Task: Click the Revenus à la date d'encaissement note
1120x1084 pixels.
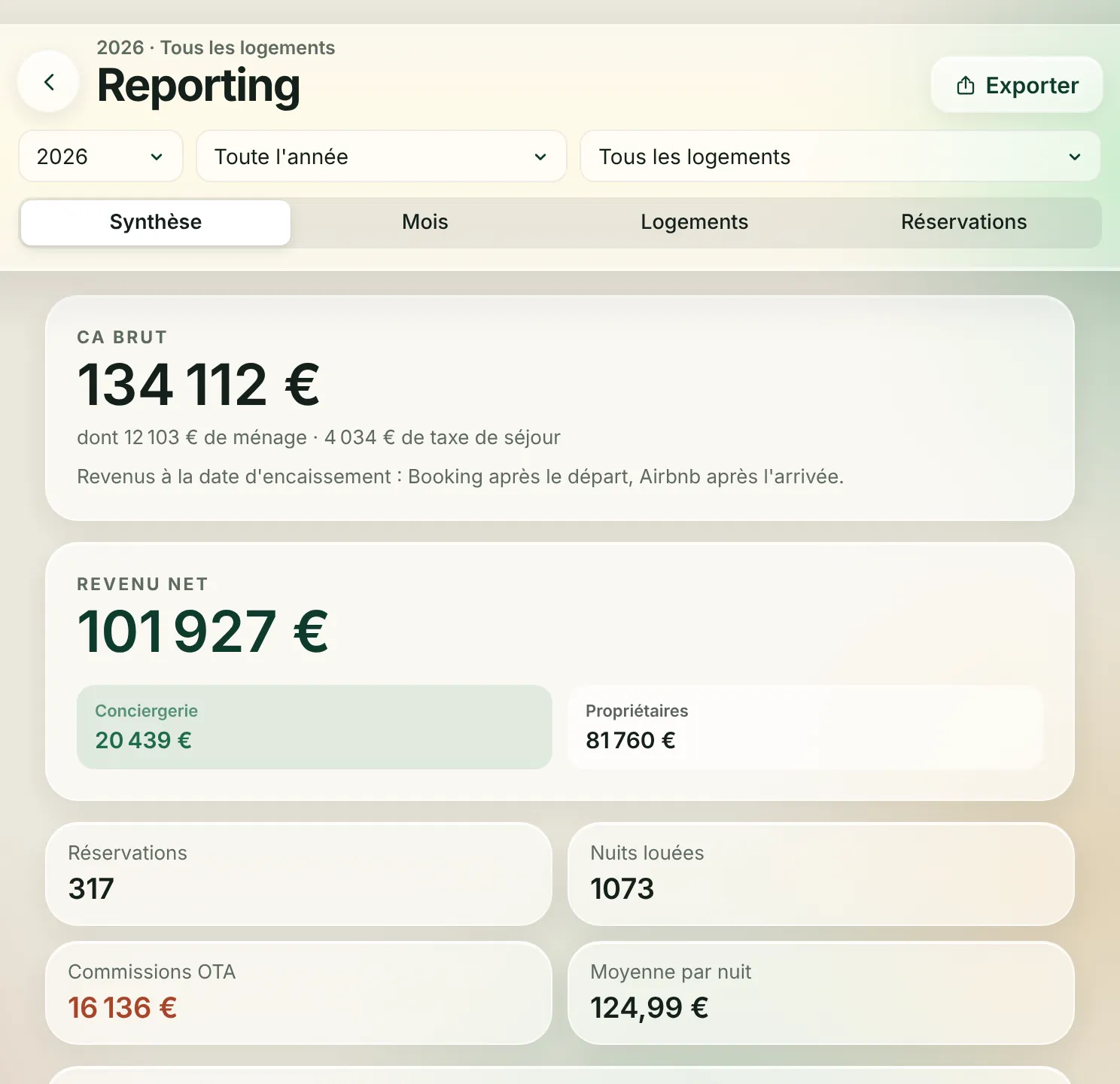Action: tap(460, 477)
